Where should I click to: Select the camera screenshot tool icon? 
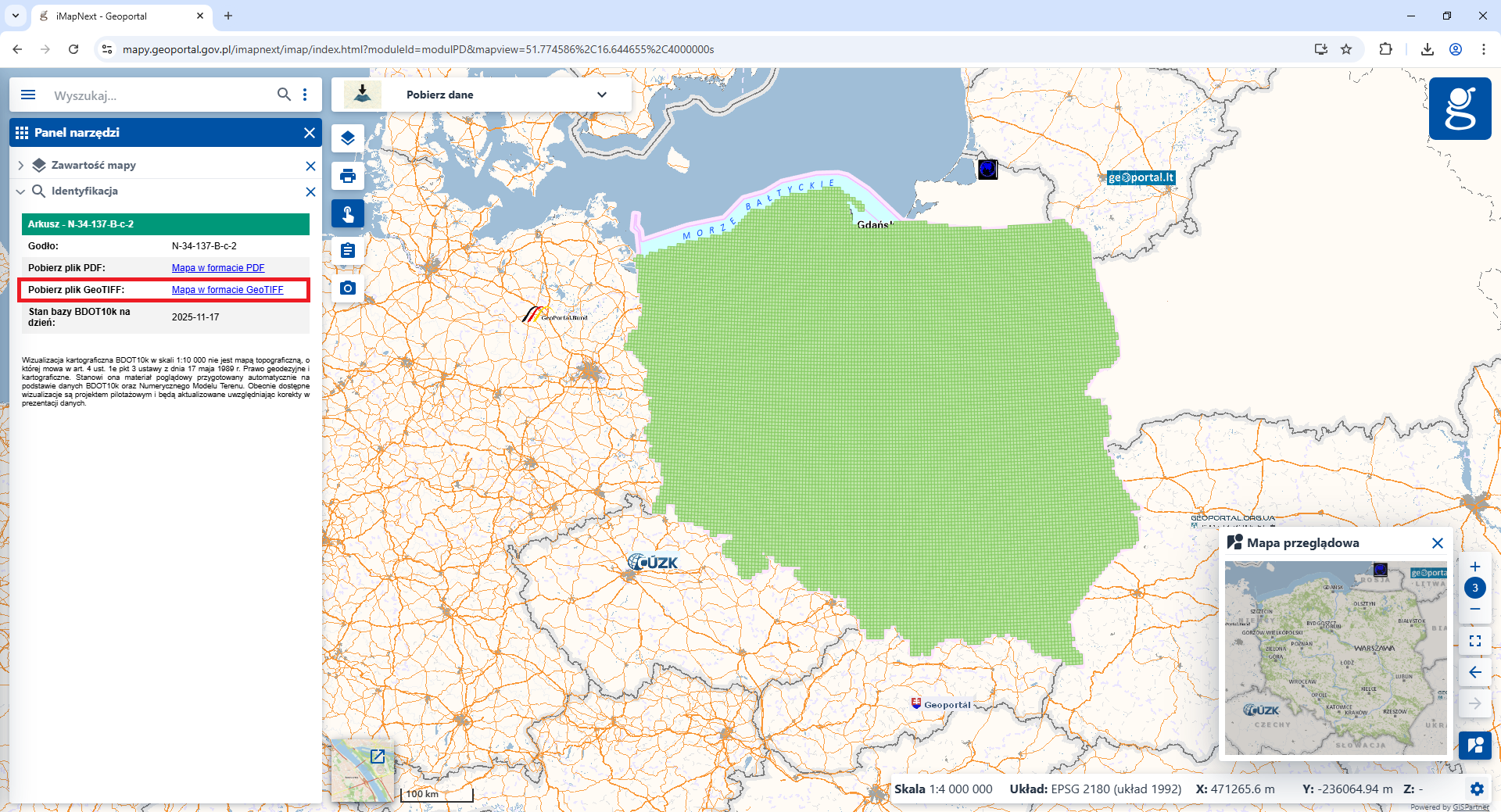click(x=347, y=287)
